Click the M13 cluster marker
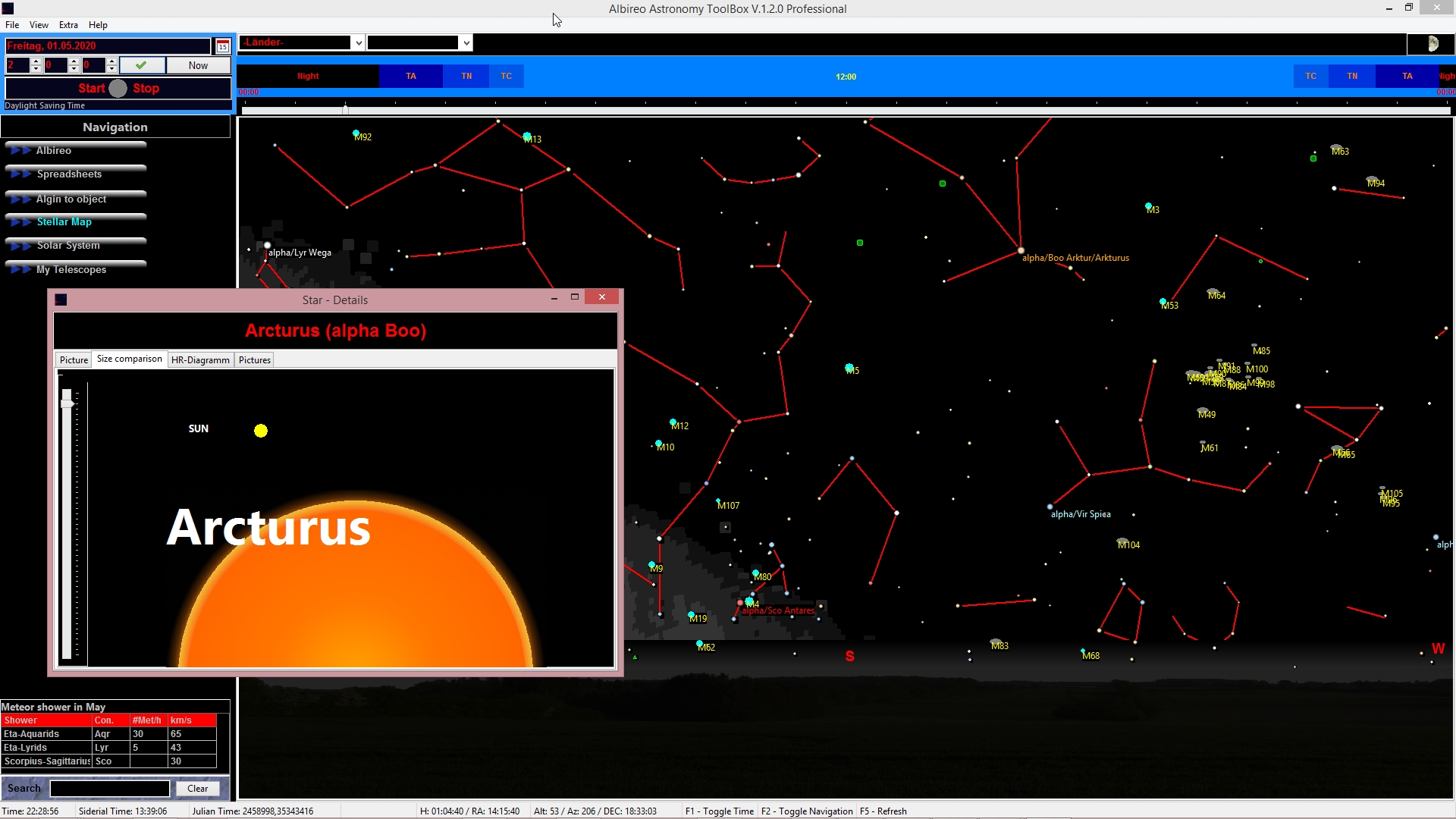The height and width of the screenshot is (819, 1456). (x=527, y=136)
